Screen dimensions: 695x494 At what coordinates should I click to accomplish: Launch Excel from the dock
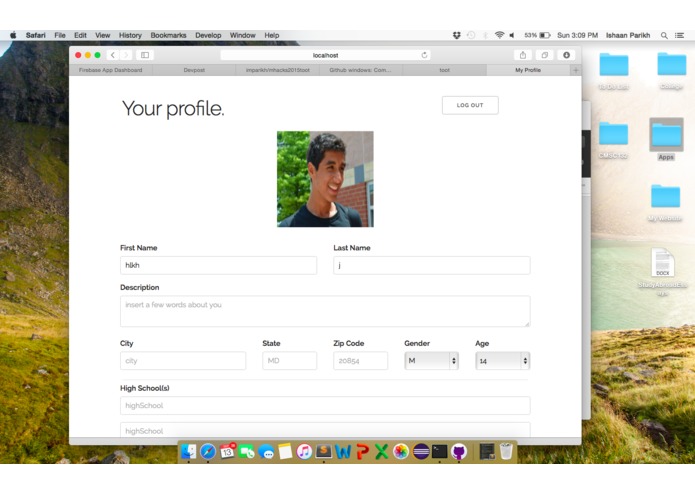381,451
